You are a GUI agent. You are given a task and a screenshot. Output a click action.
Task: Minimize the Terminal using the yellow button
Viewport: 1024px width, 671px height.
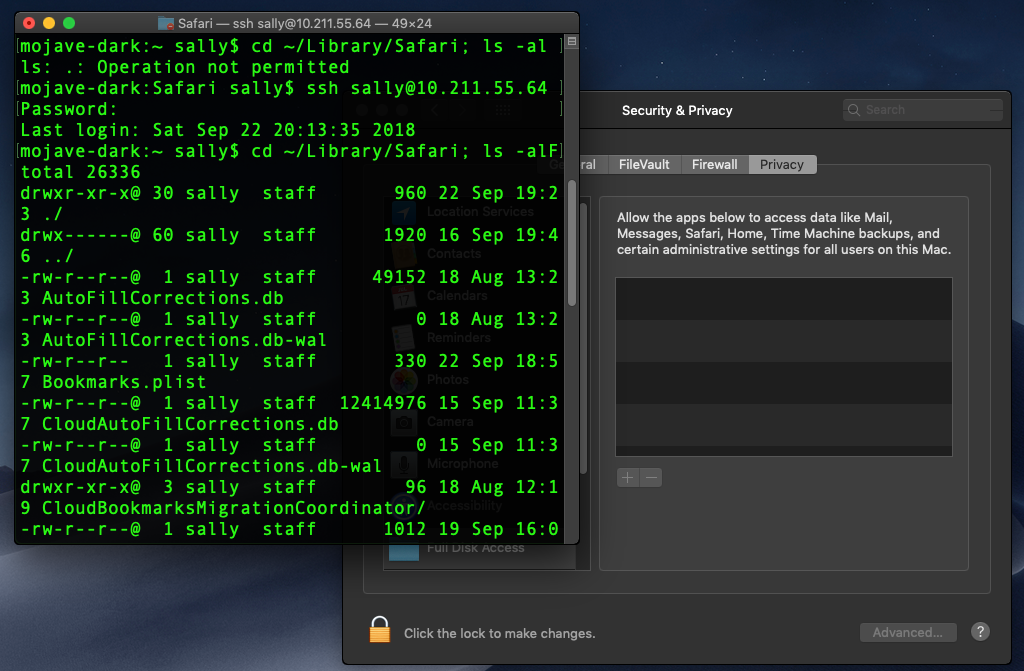pyautogui.click(x=48, y=23)
